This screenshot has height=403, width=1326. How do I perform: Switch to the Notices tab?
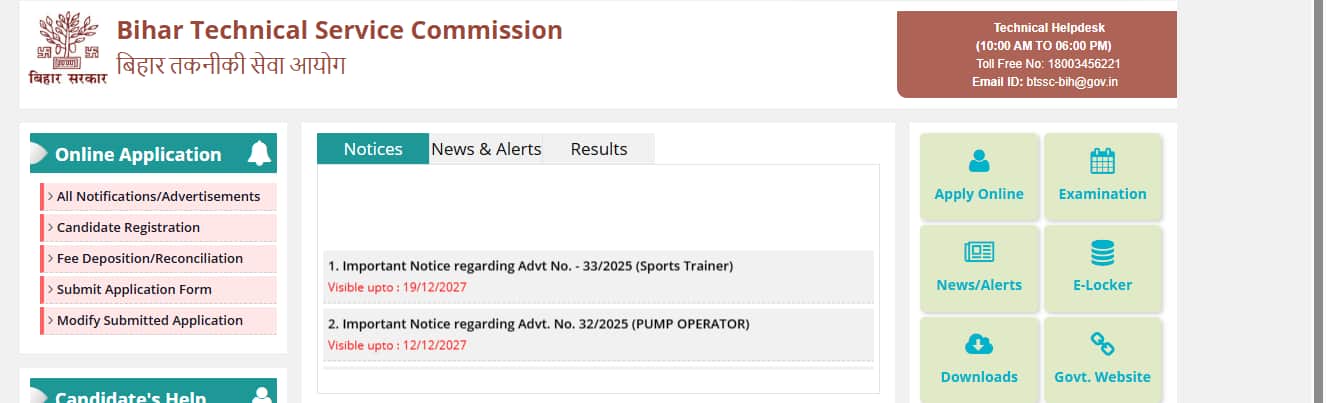click(373, 149)
